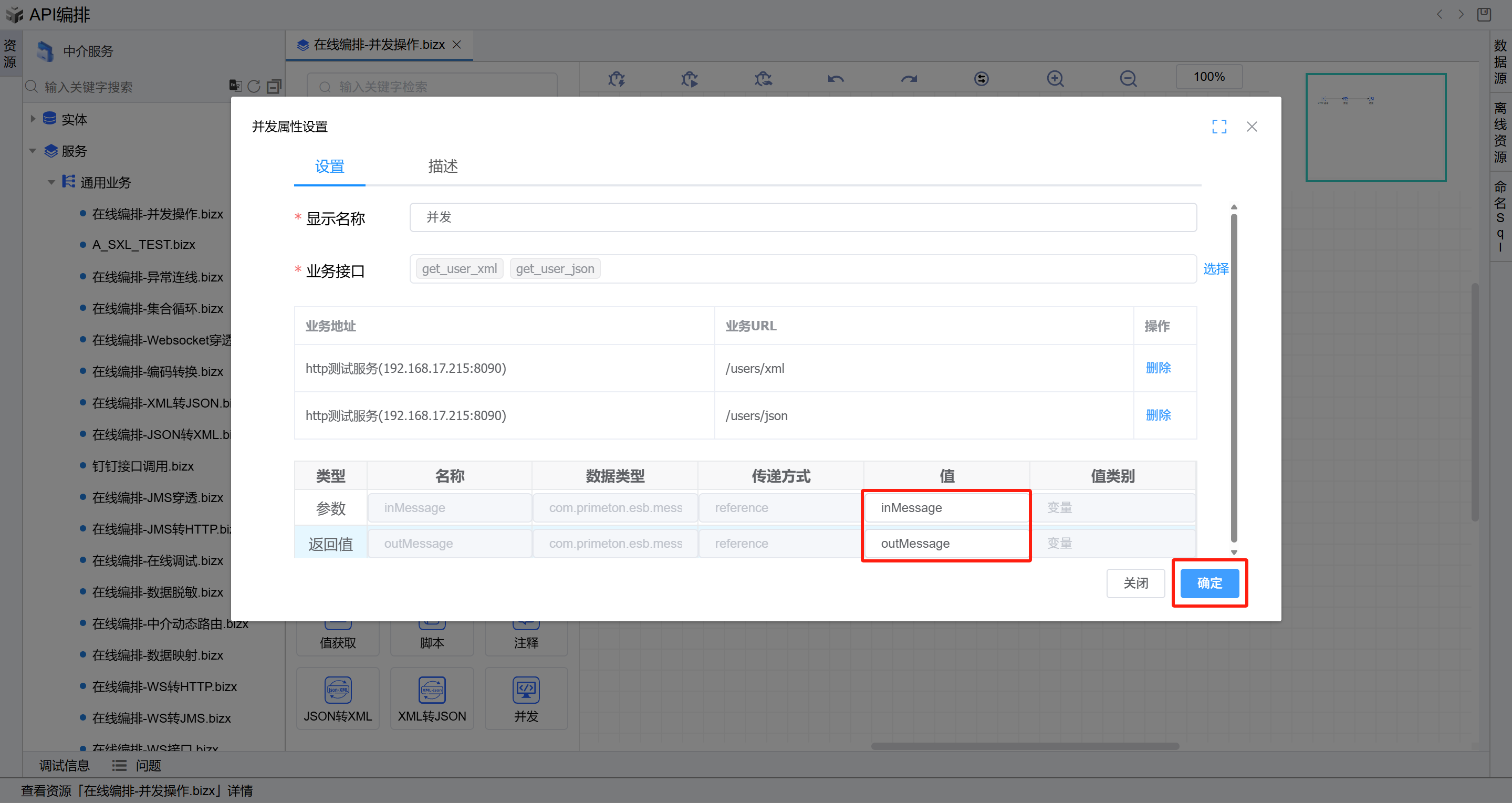Click the 确定 button
This screenshot has width=1512, height=803.
(1209, 583)
